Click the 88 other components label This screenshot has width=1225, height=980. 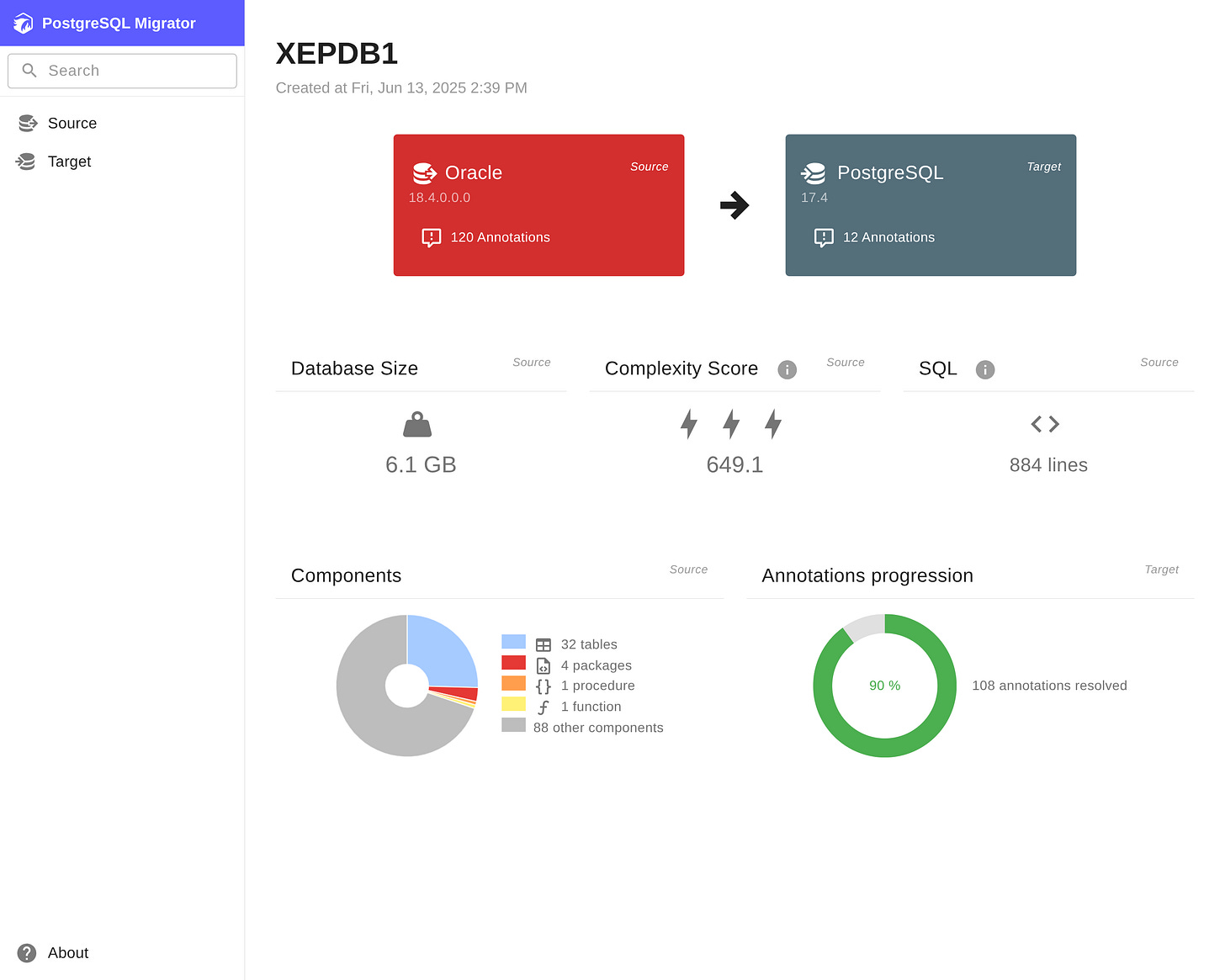click(x=598, y=728)
